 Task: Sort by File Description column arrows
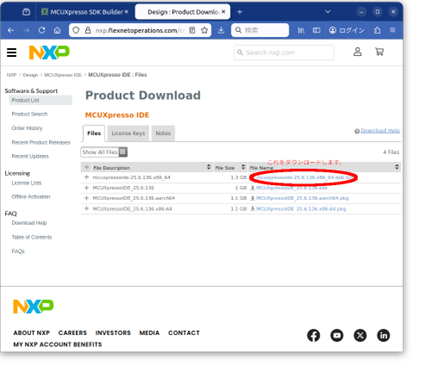click(209, 167)
